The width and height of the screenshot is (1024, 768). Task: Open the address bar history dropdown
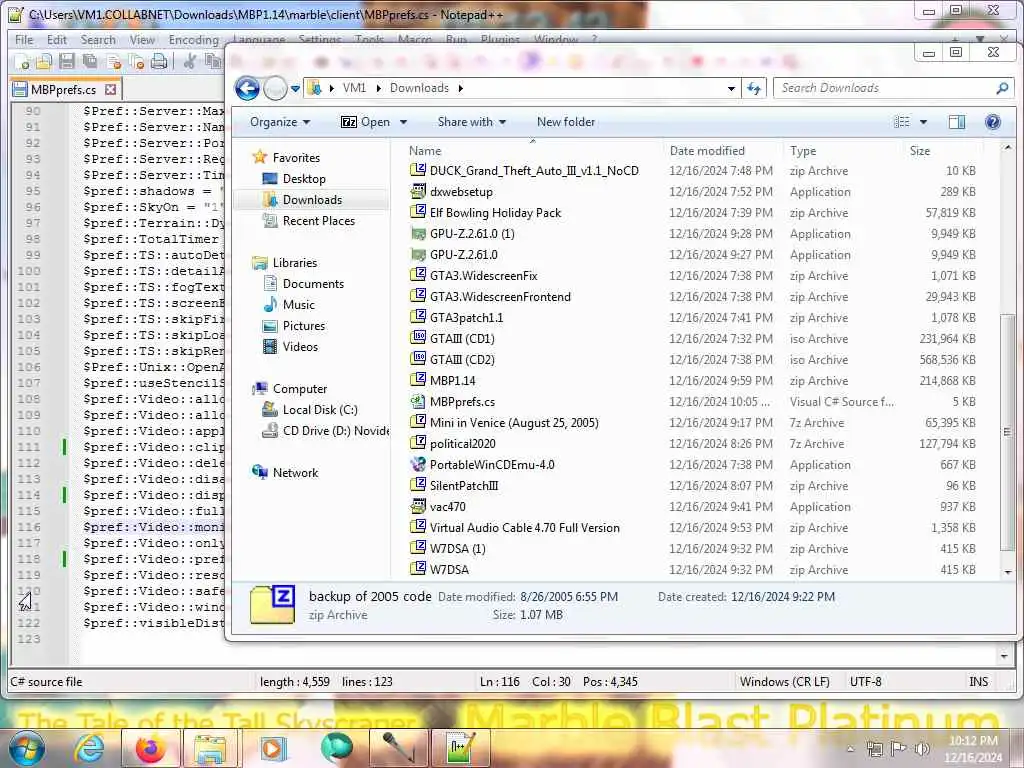coord(731,88)
